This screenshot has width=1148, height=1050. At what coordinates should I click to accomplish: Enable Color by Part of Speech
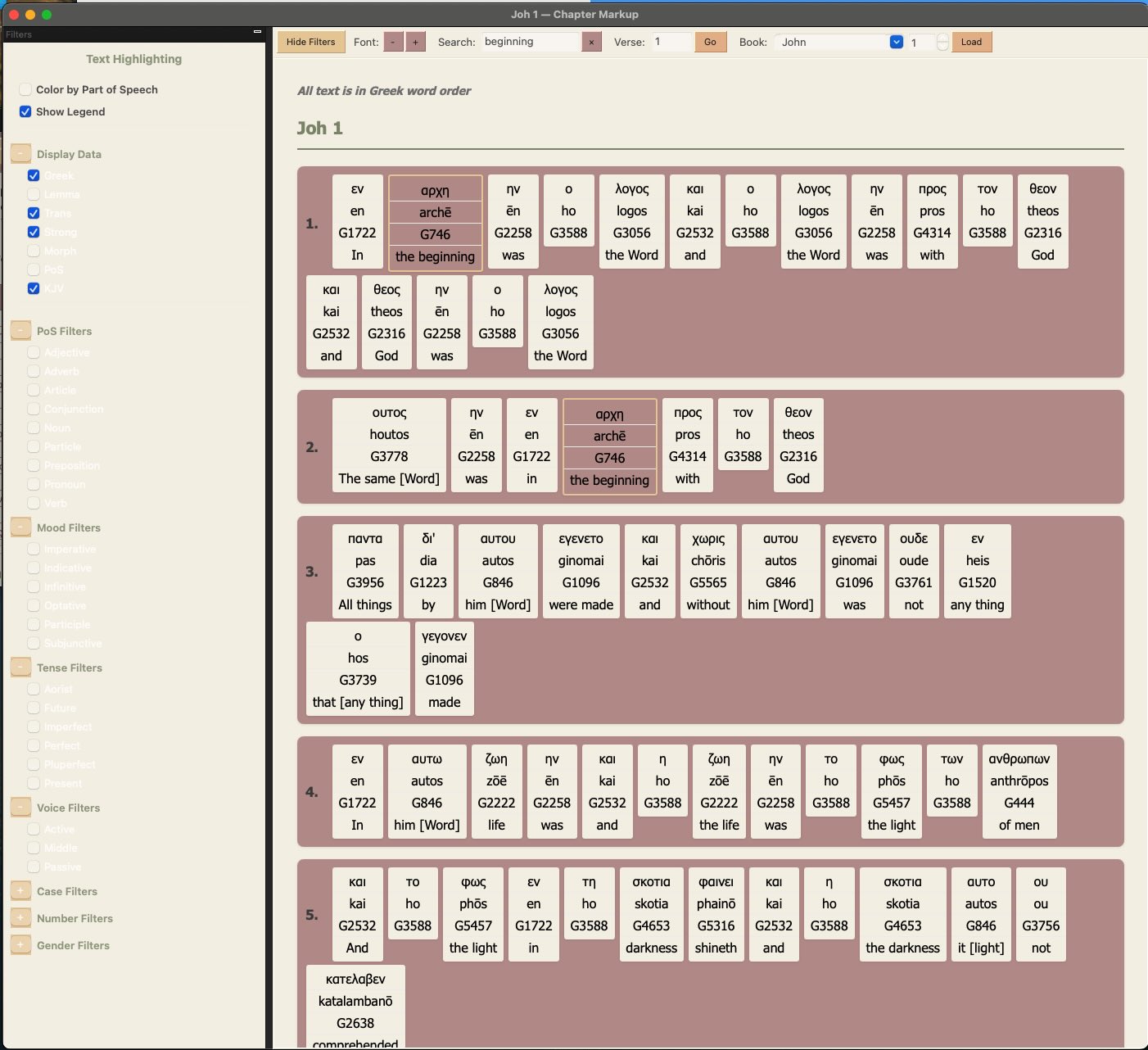point(25,89)
